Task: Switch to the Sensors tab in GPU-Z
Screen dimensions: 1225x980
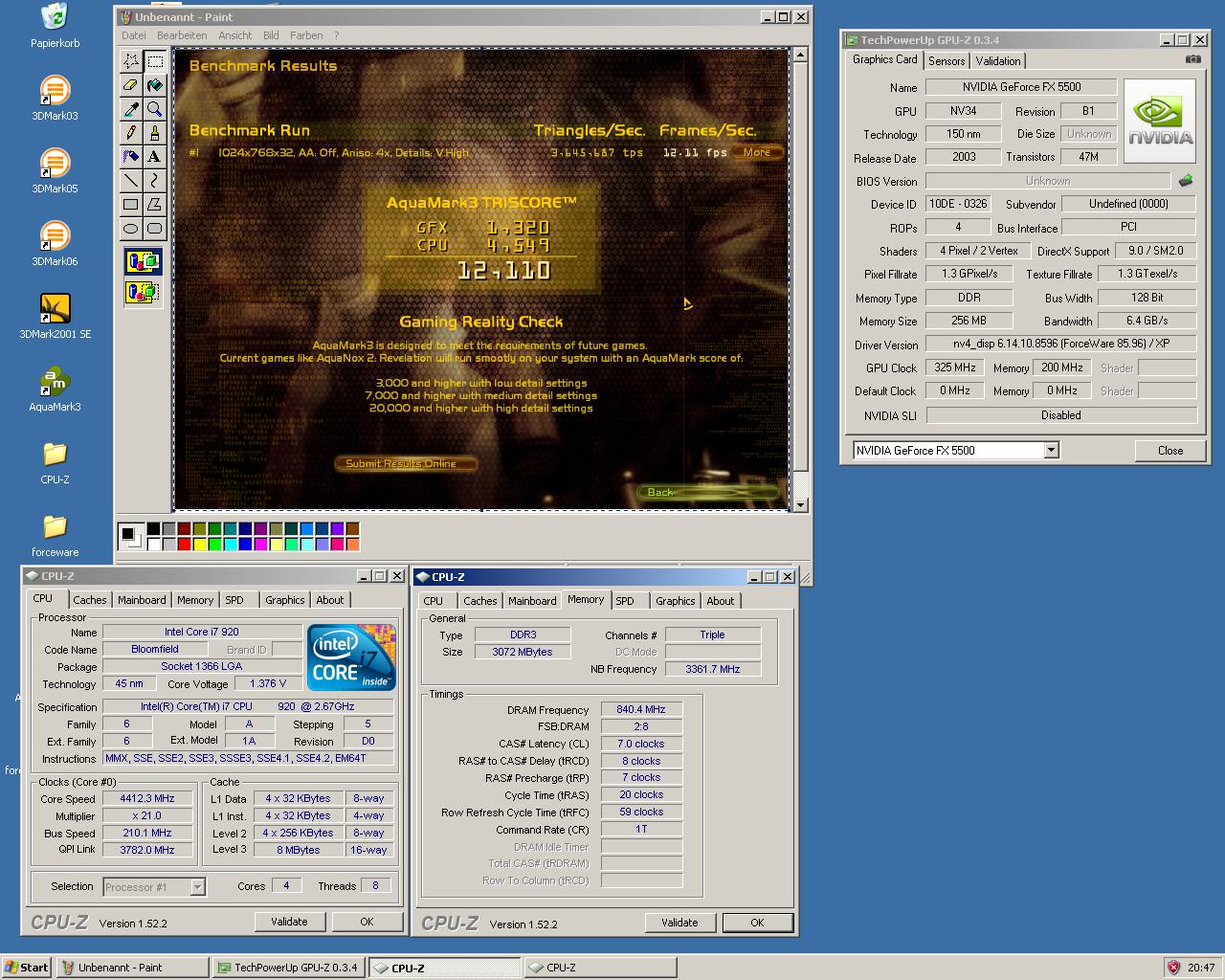Action: click(947, 61)
